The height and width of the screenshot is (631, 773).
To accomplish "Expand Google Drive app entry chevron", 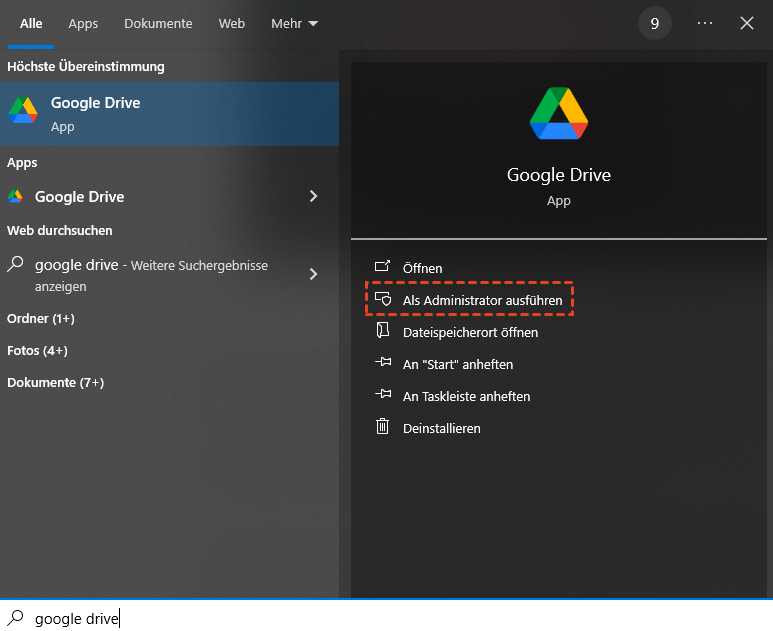I will click(313, 196).
